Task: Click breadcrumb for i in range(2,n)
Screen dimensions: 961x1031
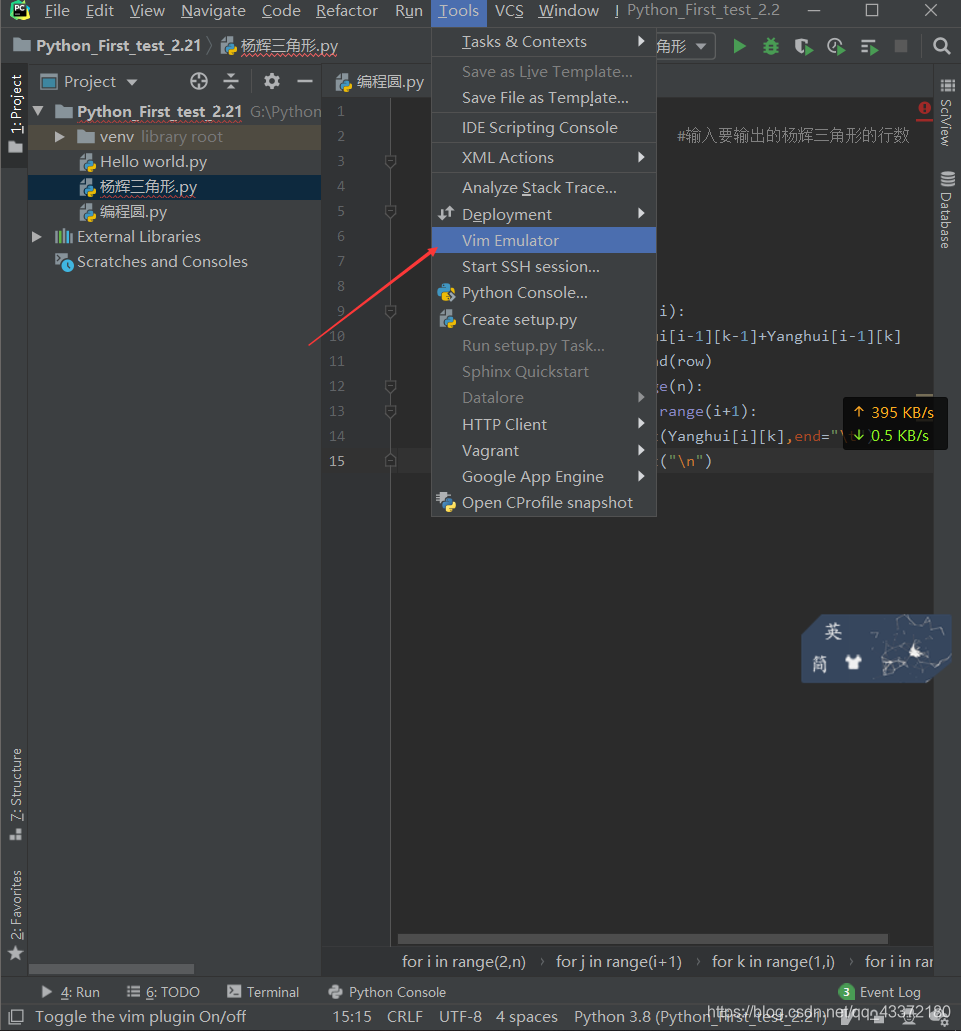Action: click(x=463, y=962)
